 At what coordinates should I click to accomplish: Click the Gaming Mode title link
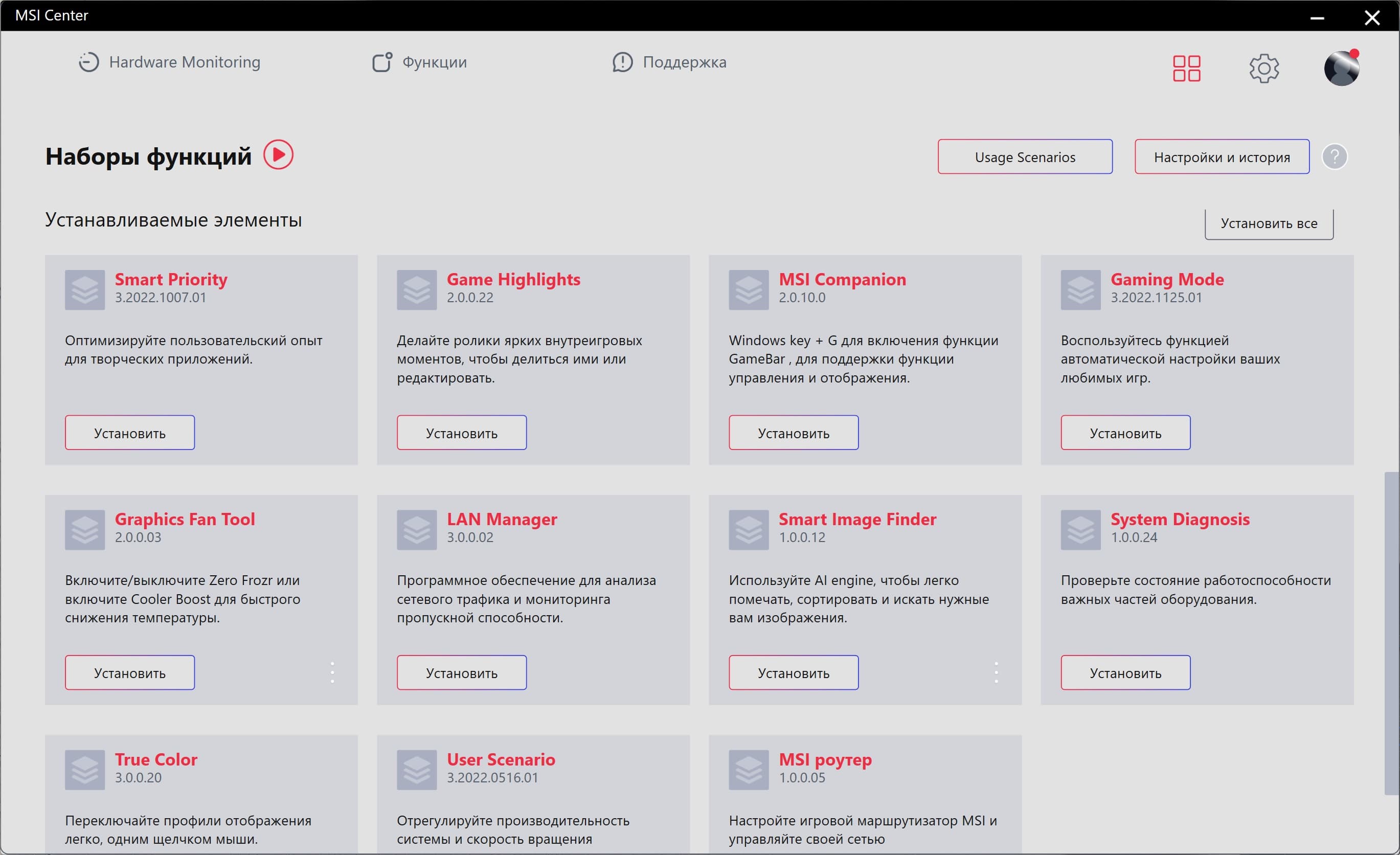coord(1166,280)
